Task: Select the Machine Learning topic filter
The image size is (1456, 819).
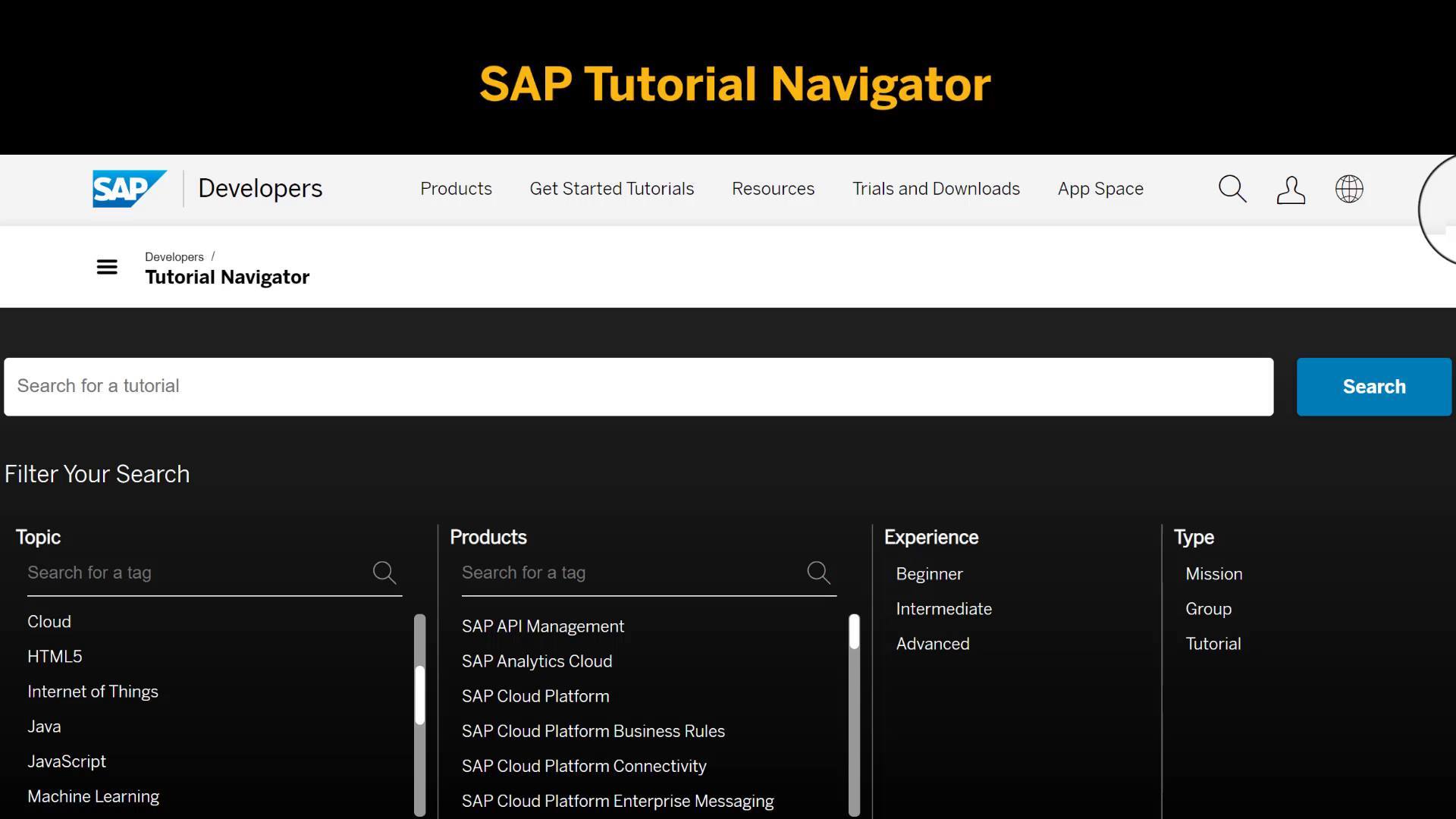Action: (93, 796)
